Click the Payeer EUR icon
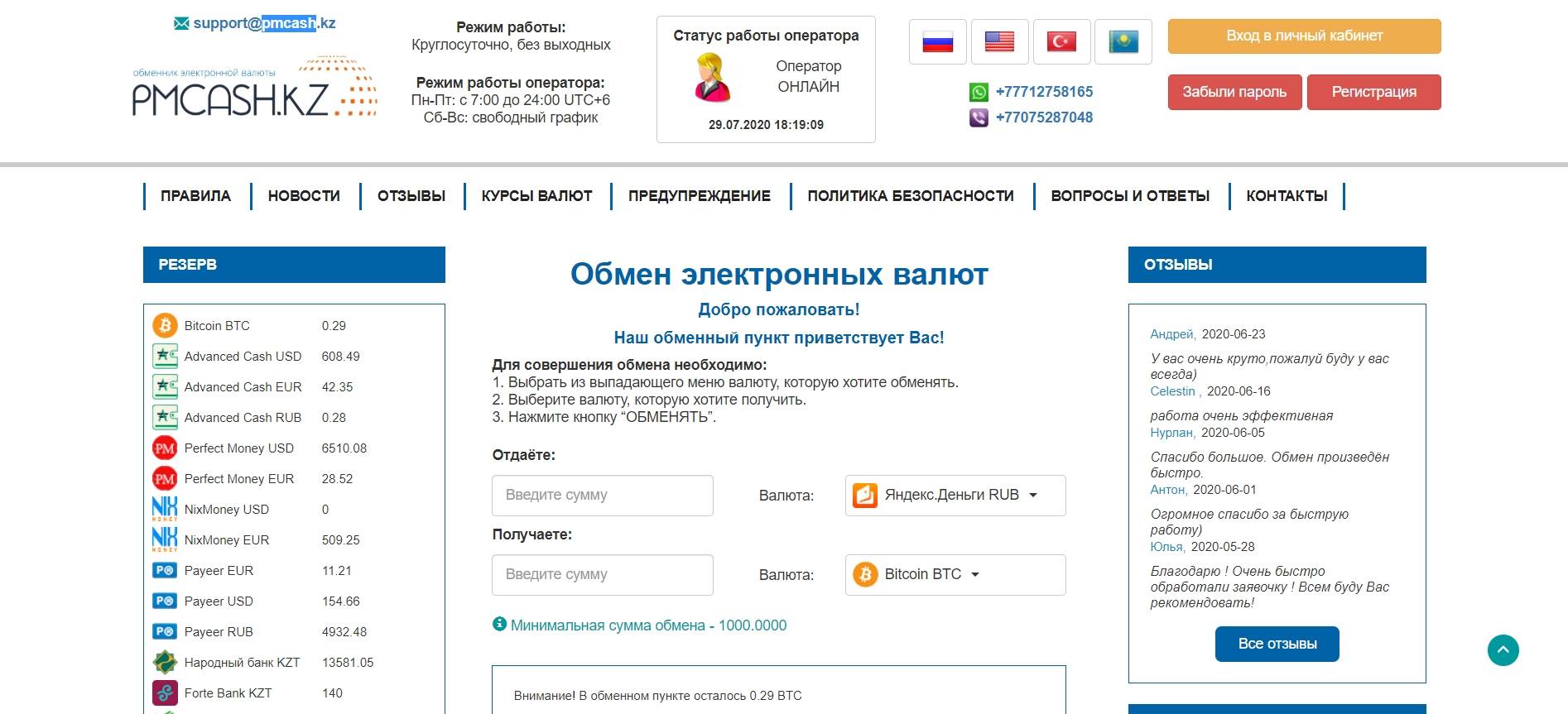The image size is (1568, 714). coord(165,570)
